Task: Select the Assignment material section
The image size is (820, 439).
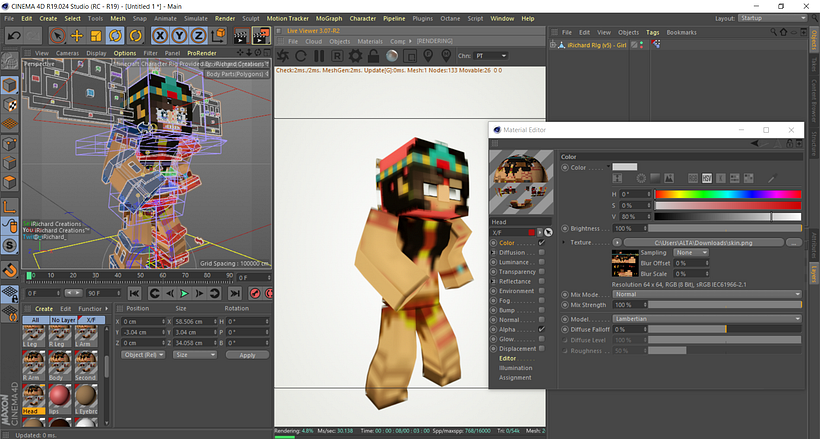Action: (515, 377)
